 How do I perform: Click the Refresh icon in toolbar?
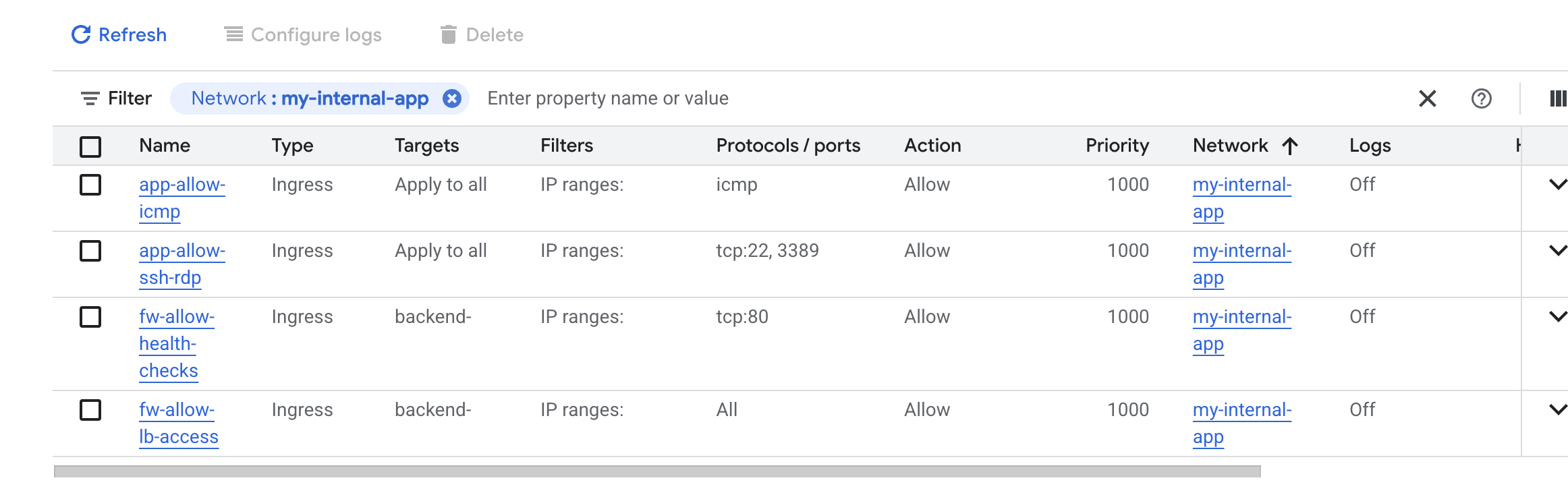point(81,34)
